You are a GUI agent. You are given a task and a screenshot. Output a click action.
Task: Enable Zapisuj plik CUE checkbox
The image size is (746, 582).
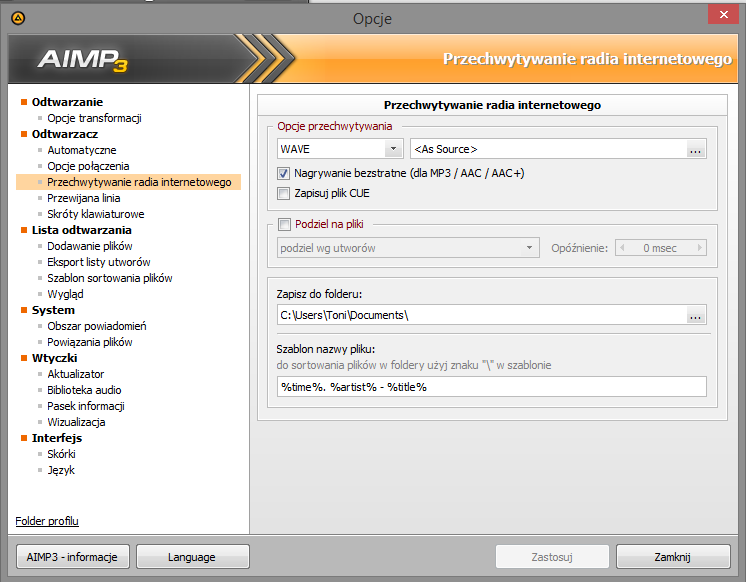click(284, 193)
